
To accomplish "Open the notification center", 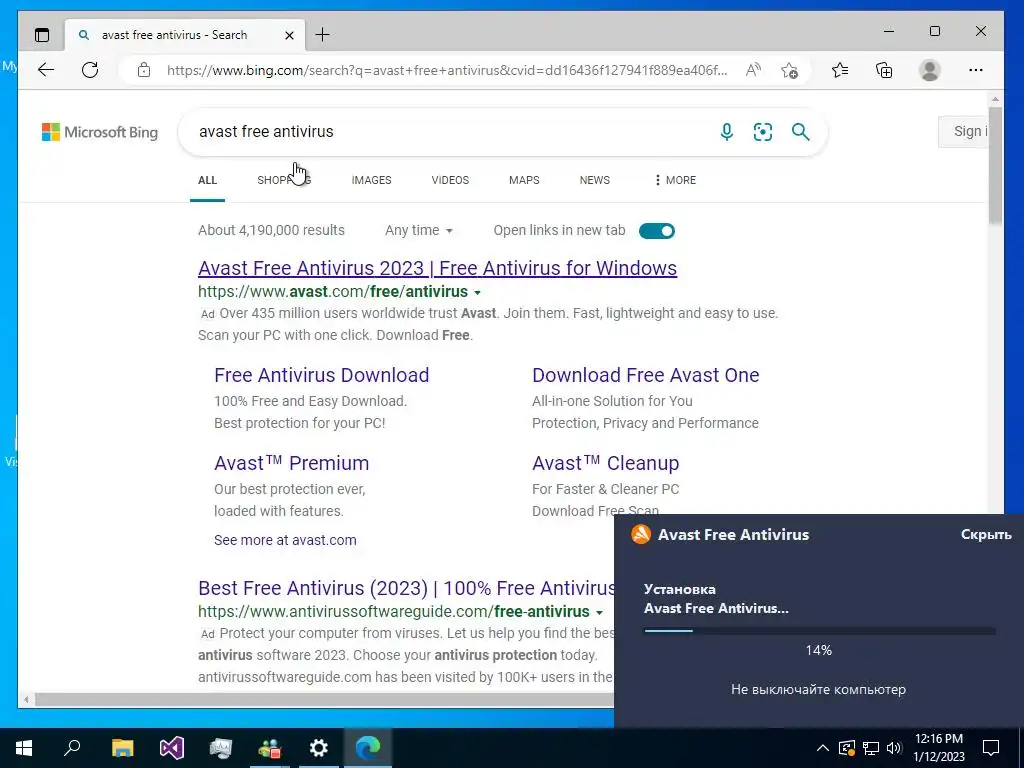I will (x=991, y=748).
